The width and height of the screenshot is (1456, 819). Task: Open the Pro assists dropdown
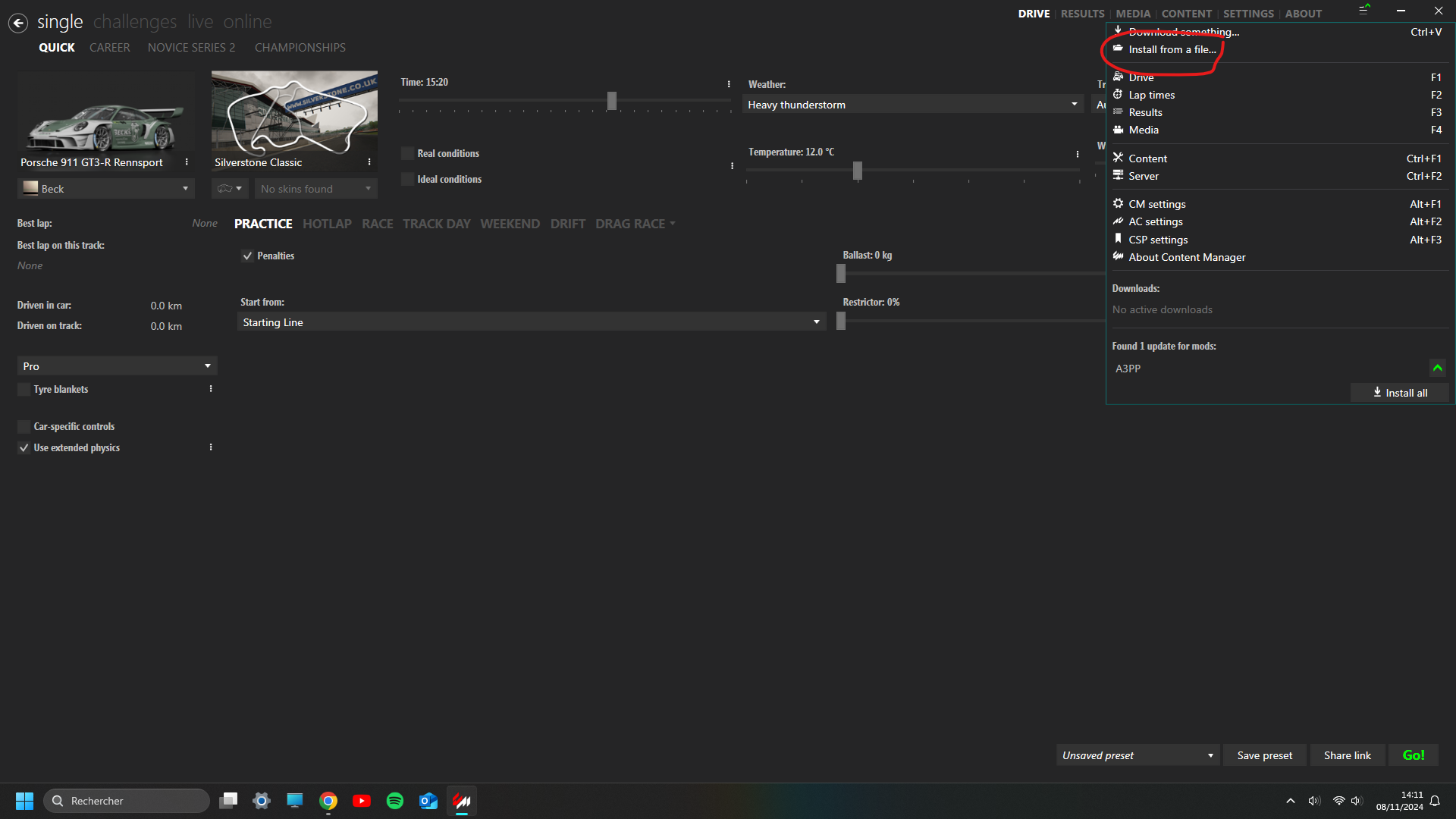pyautogui.click(x=117, y=366)
